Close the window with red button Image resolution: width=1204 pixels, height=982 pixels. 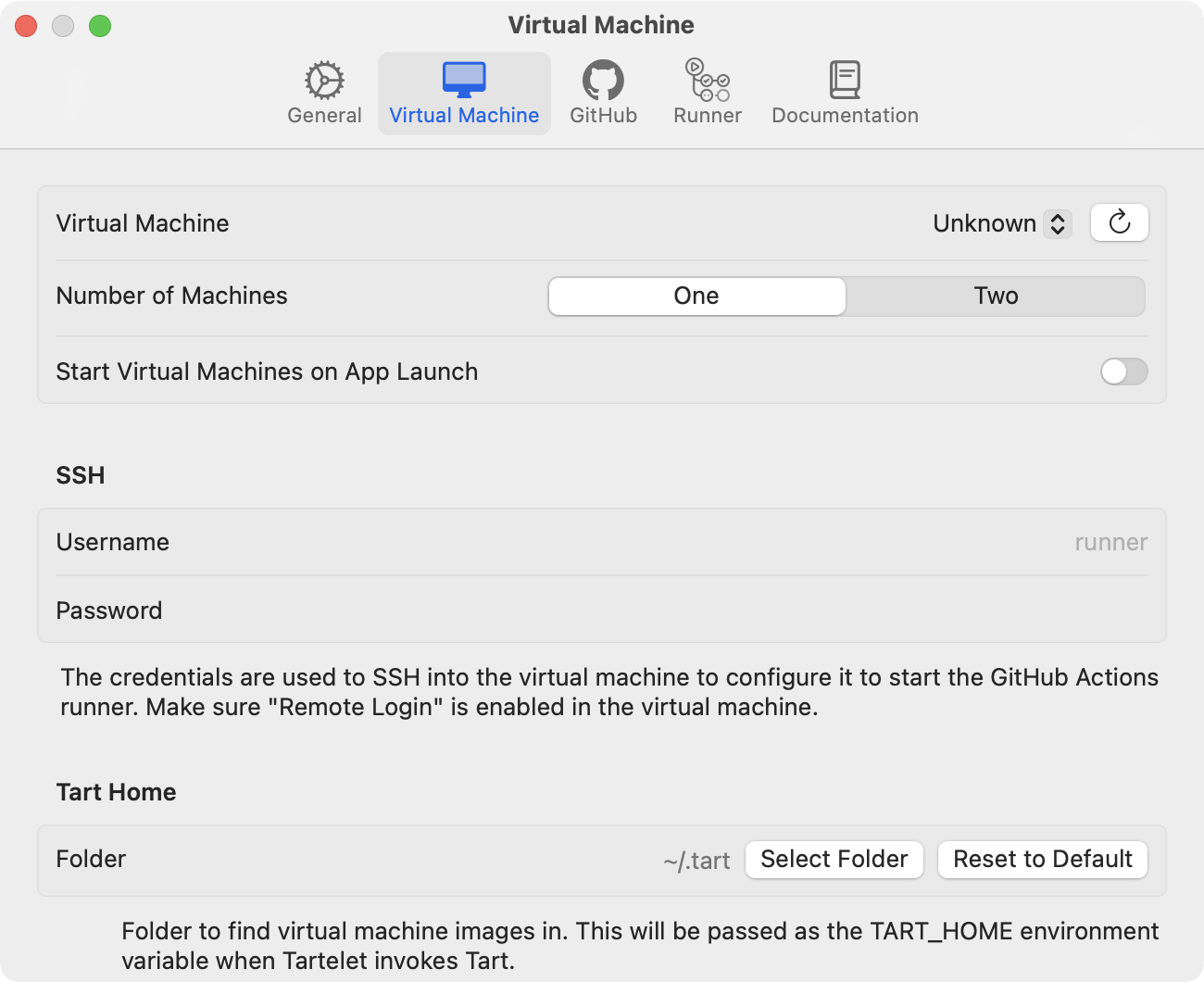coord(26,26)
